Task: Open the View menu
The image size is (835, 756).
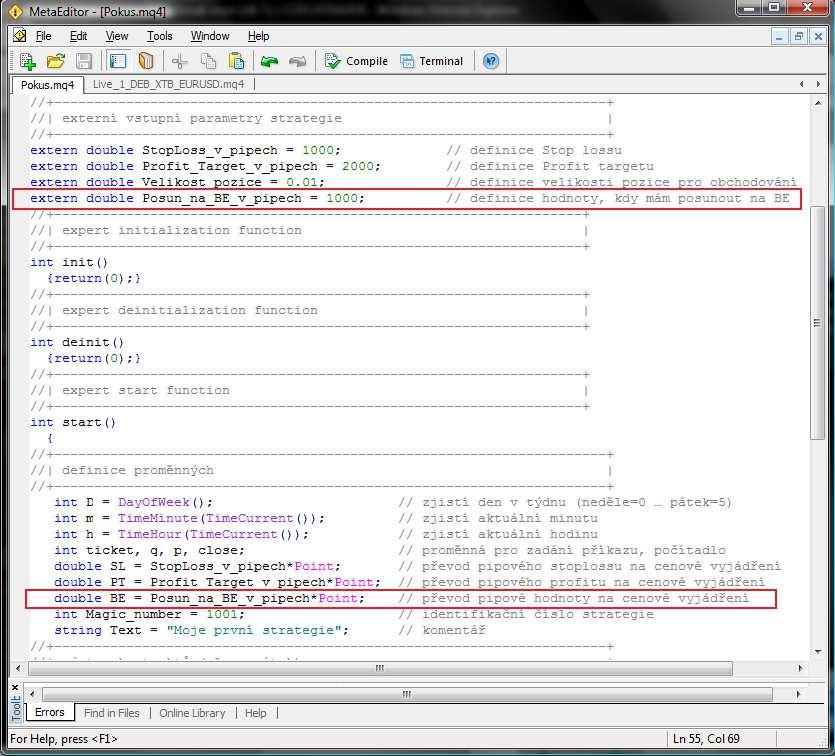Action: (117, 36)
